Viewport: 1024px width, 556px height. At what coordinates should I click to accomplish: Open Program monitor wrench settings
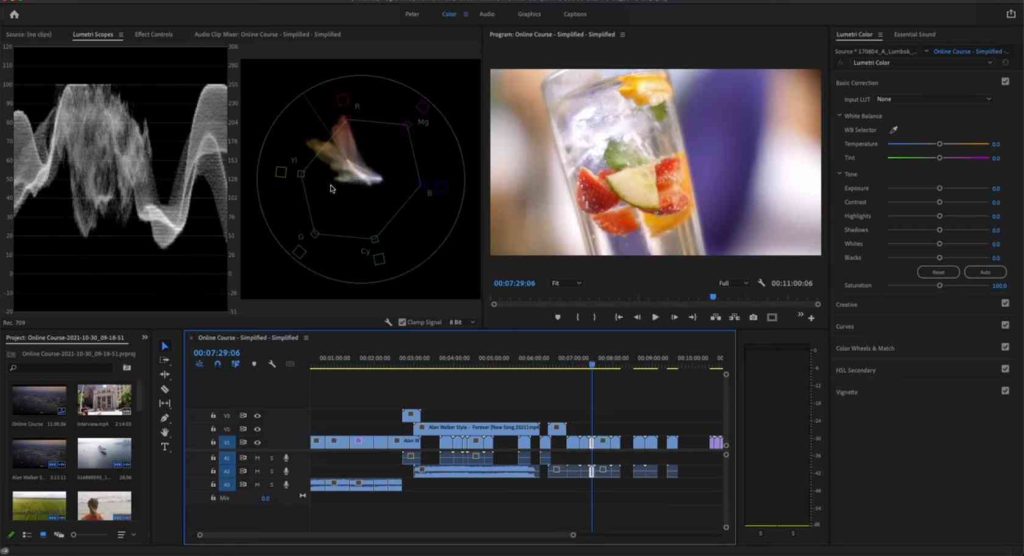(x=761, y=283)
